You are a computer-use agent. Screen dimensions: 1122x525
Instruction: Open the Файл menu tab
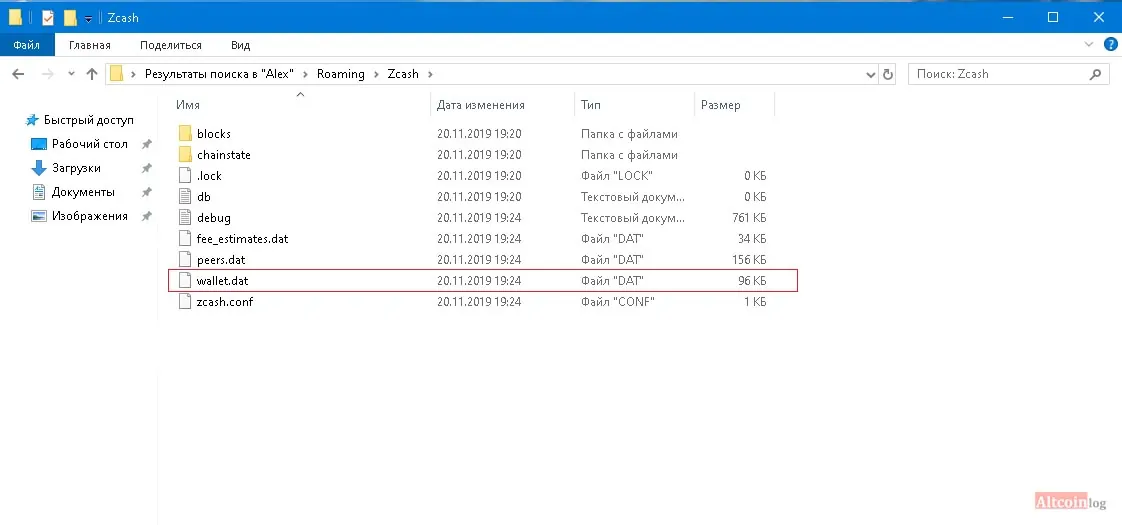click(x=26, y=45)
